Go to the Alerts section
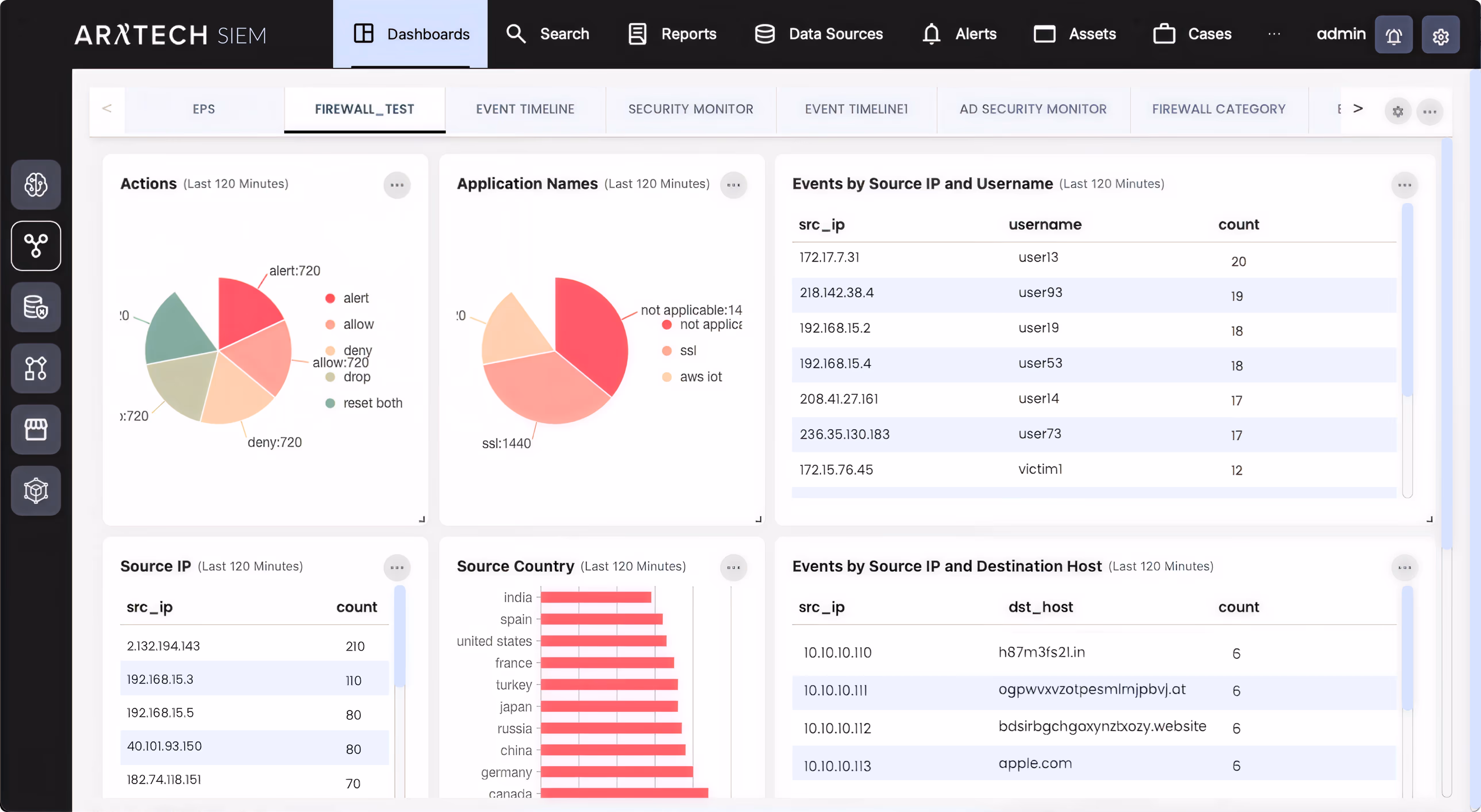Viewport: 1481px width, 812px height. coord(959,34)
